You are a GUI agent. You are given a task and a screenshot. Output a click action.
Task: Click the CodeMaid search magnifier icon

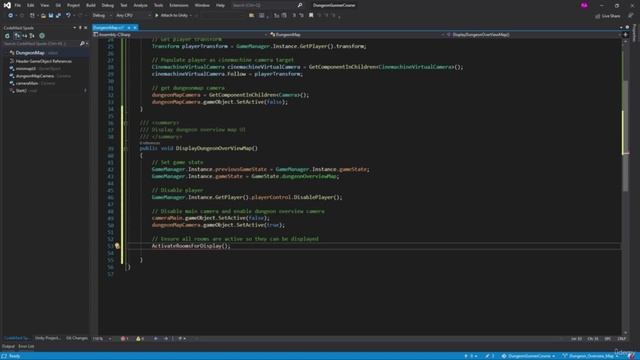[82, 43]
